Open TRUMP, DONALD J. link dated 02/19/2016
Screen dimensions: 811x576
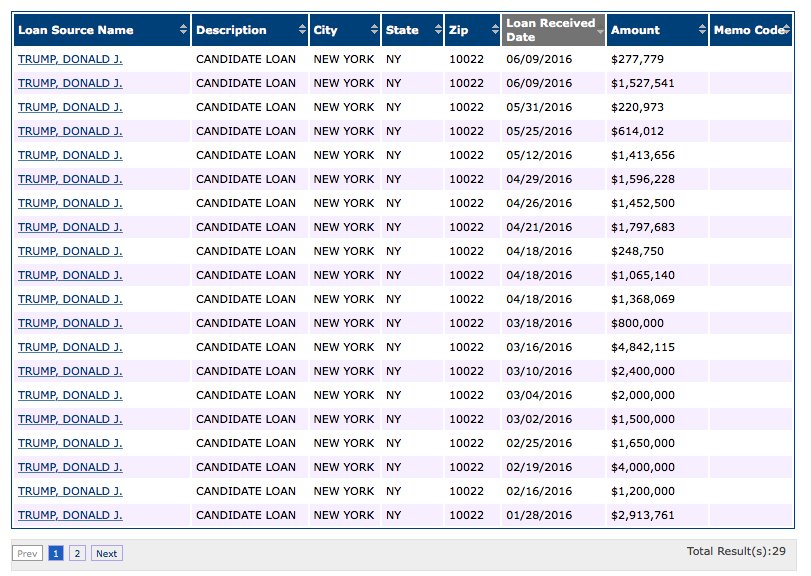[70, 467]
